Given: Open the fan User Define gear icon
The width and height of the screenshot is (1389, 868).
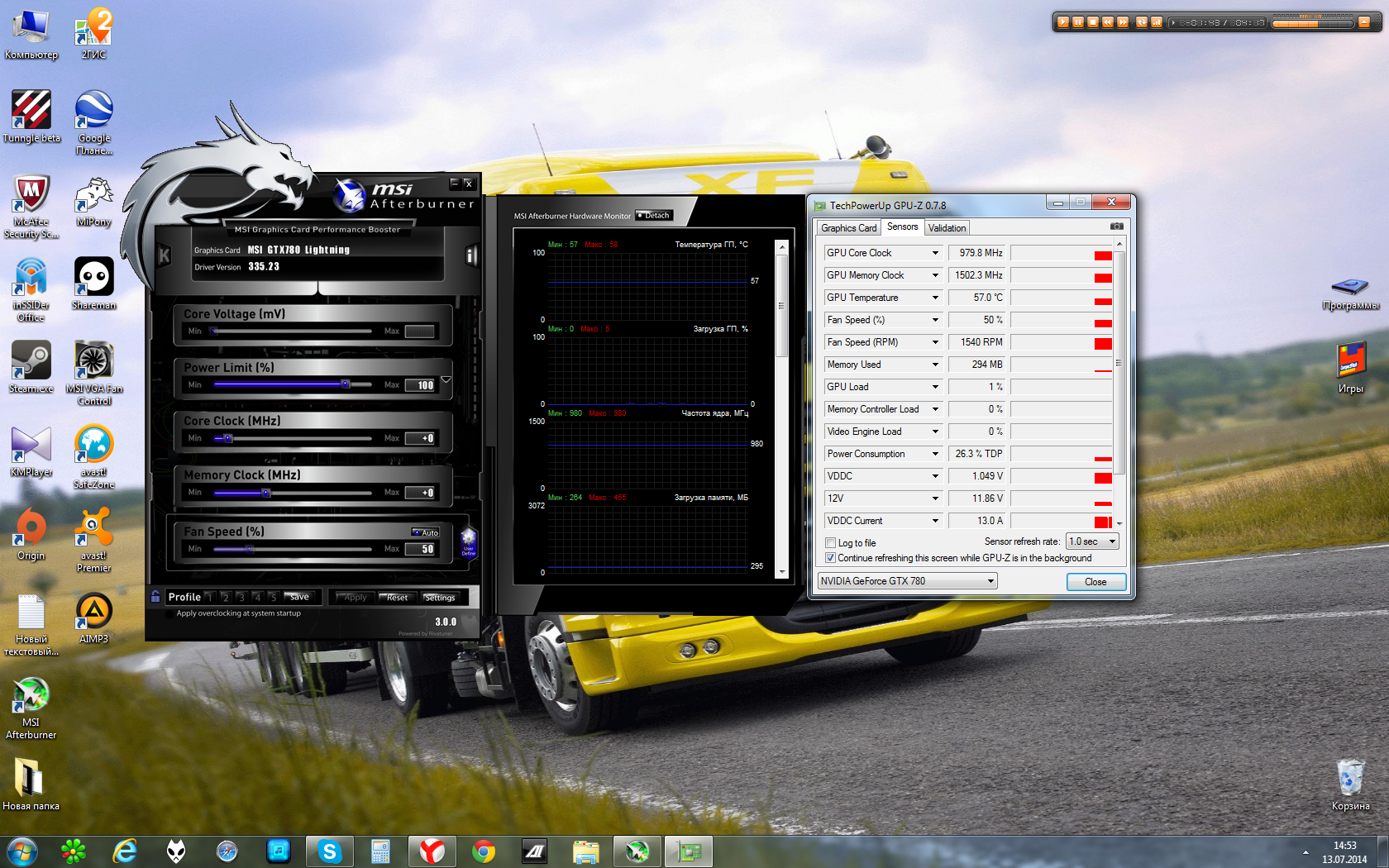Looking at the screenshot, I should 468,542.
